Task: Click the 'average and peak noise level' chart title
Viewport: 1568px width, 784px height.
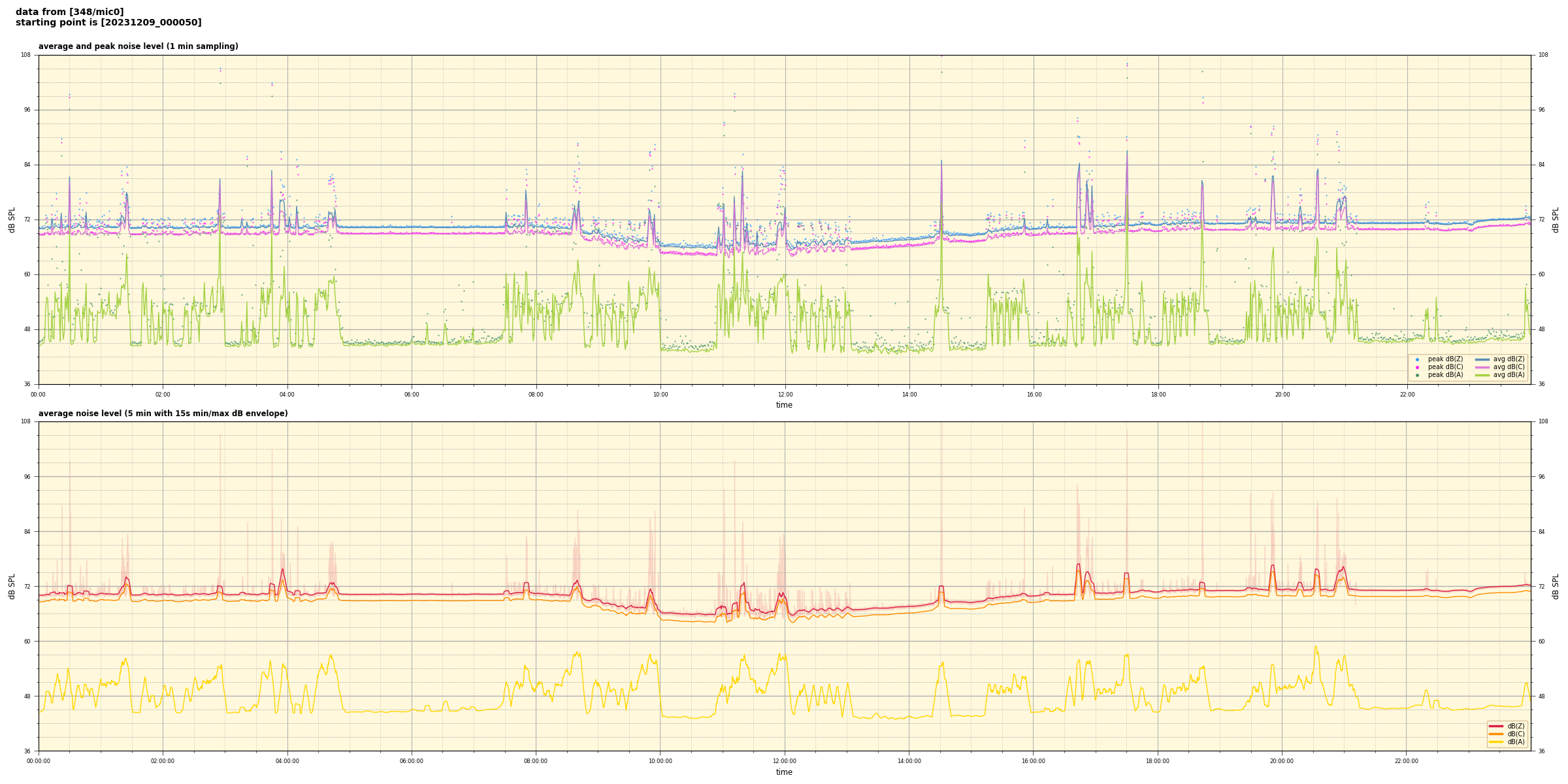Action: tap(138, 46)
